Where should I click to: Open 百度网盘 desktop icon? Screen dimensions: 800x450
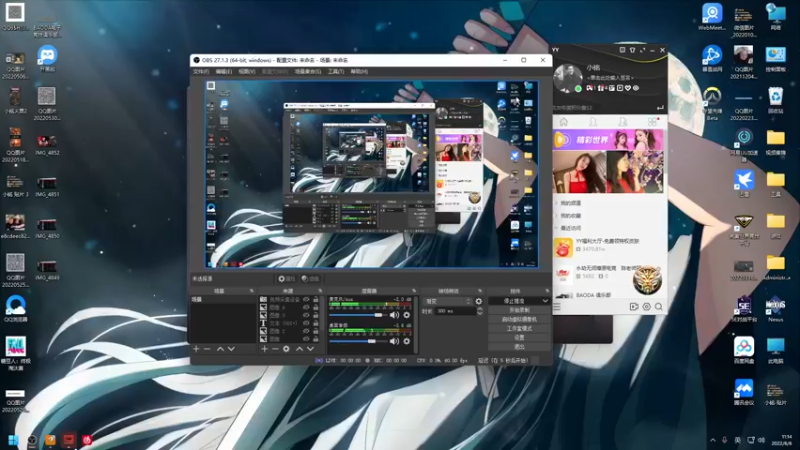pos(744,351)
